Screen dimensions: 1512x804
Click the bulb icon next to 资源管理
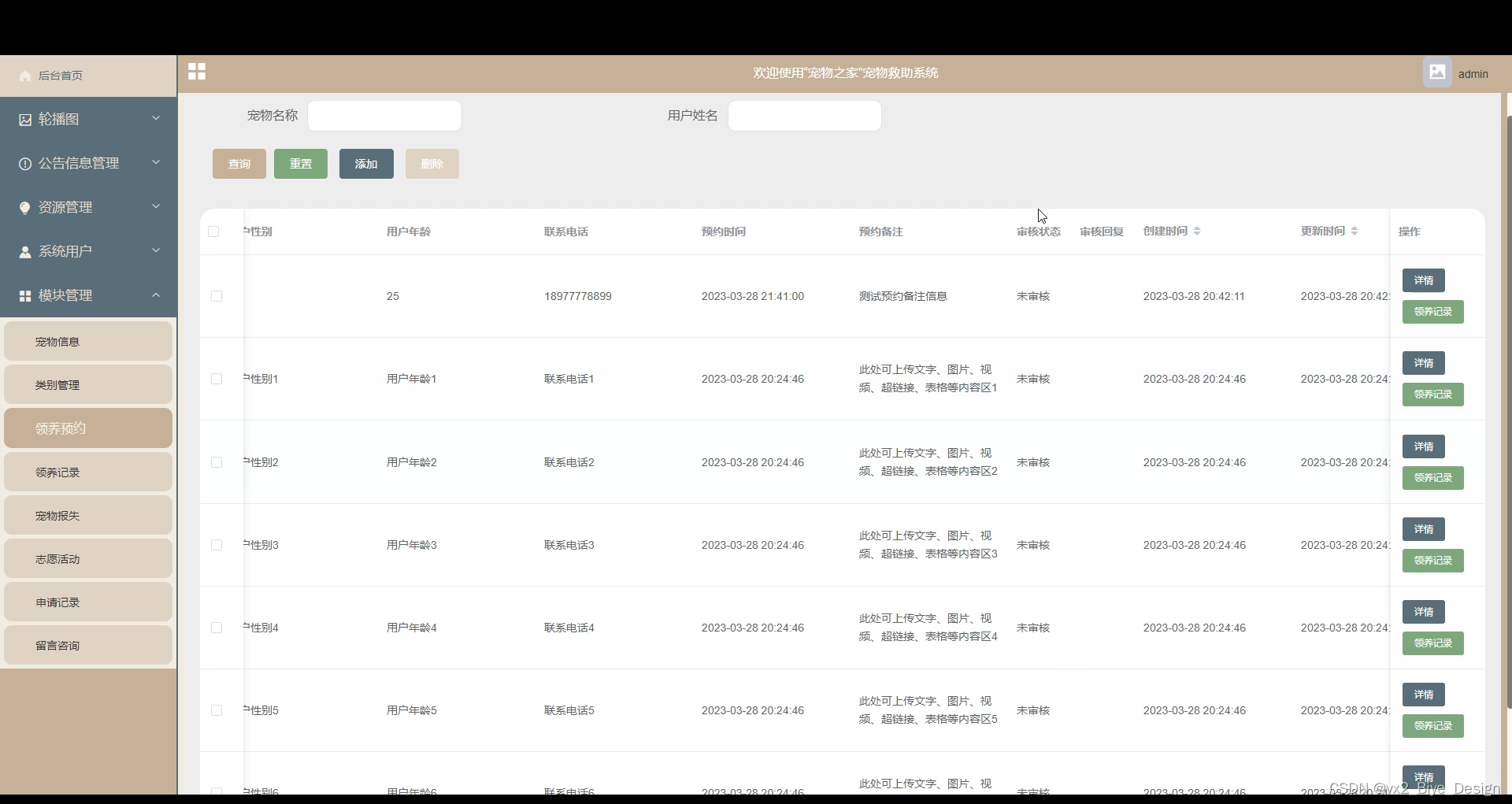point(25,208)
